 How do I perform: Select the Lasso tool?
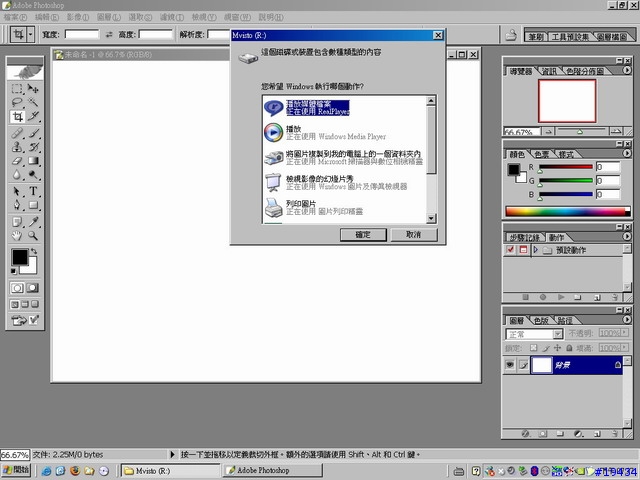(x=17, y=102)
